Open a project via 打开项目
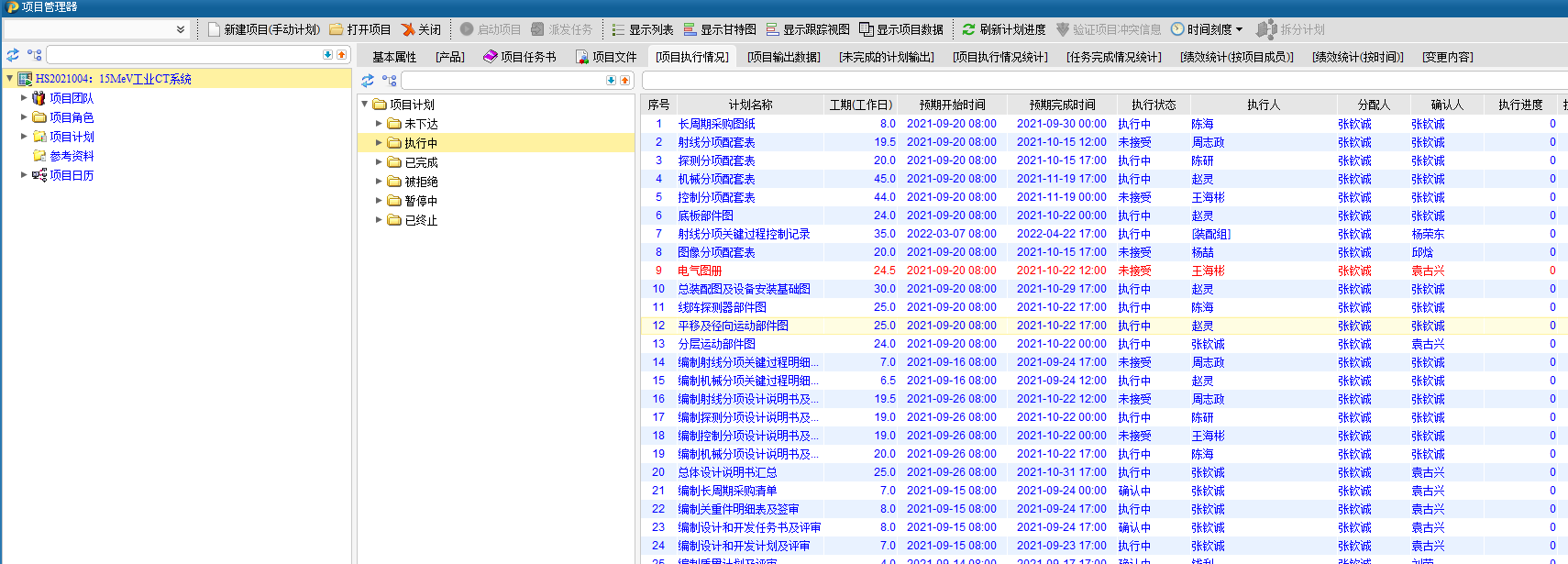Screen dimensions: 1568x564 pos(359,29)
